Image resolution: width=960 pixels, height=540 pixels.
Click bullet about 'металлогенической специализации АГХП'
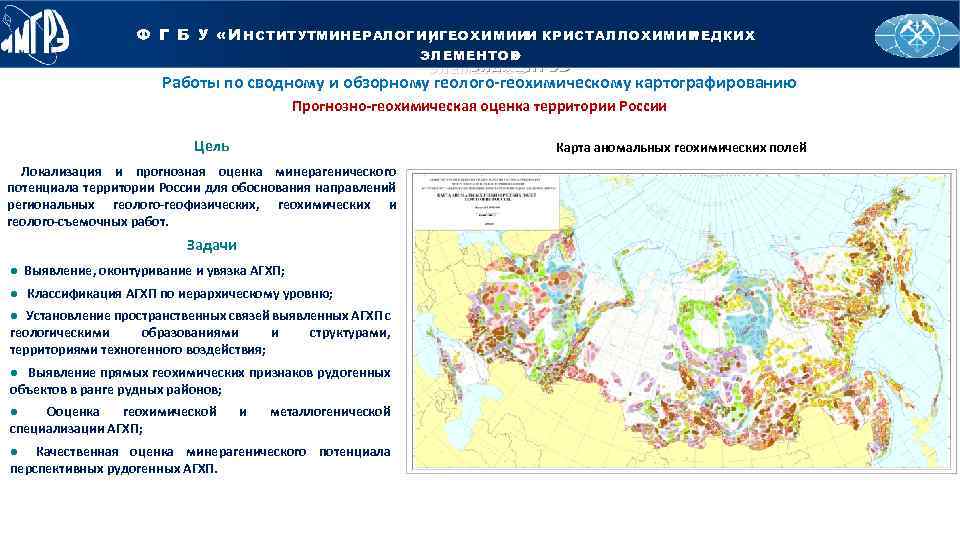pyautogui.click(x=200, y=420)
